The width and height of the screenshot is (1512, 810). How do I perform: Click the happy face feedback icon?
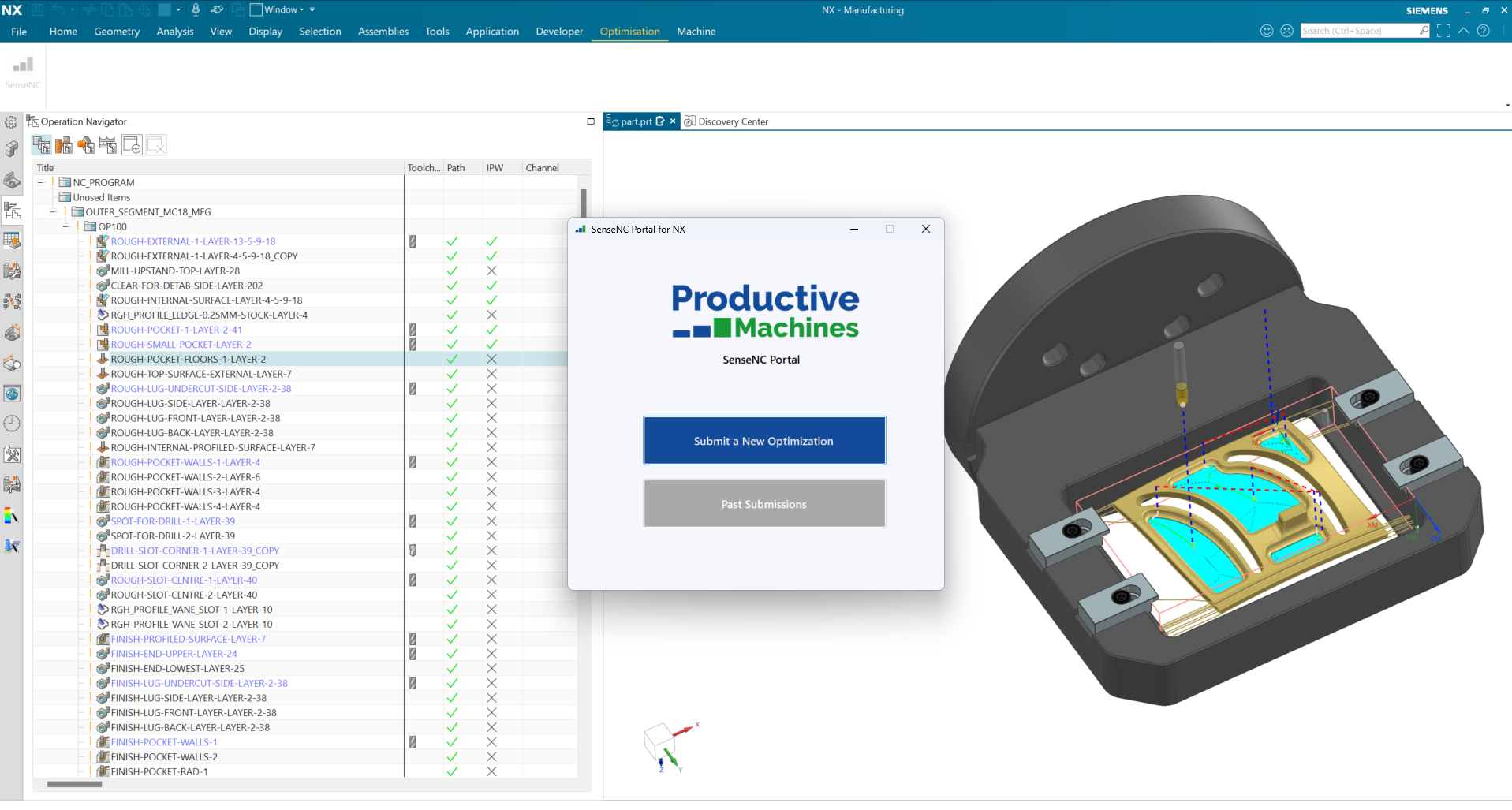tap(1267, 31)
